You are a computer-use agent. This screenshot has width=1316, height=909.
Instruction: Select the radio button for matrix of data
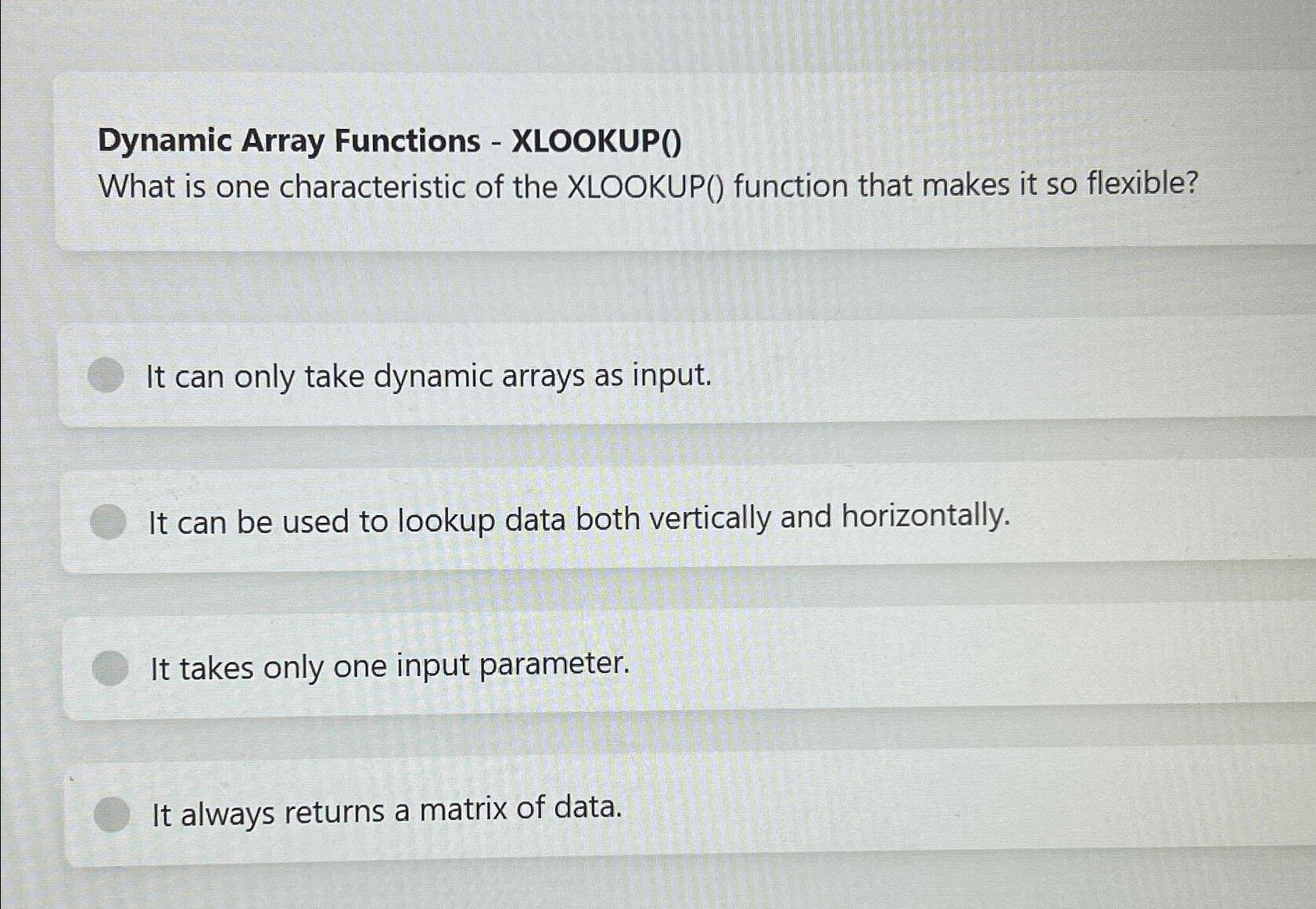[111, 814]
